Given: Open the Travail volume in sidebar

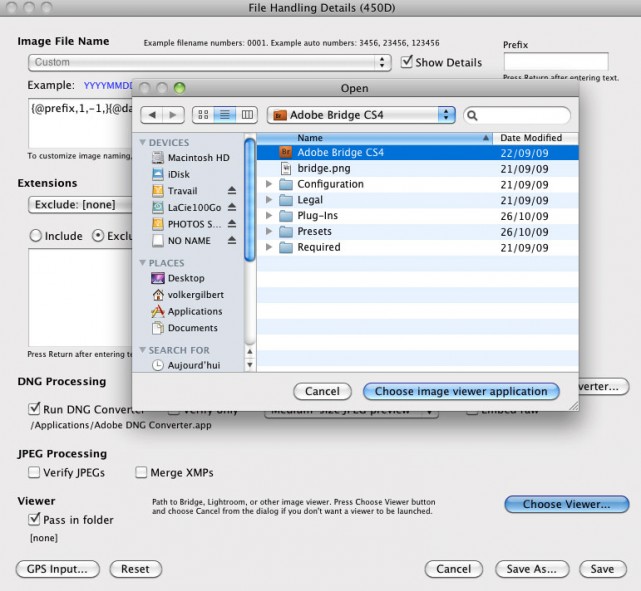Looking at the screenshot, I should [175, 191].
